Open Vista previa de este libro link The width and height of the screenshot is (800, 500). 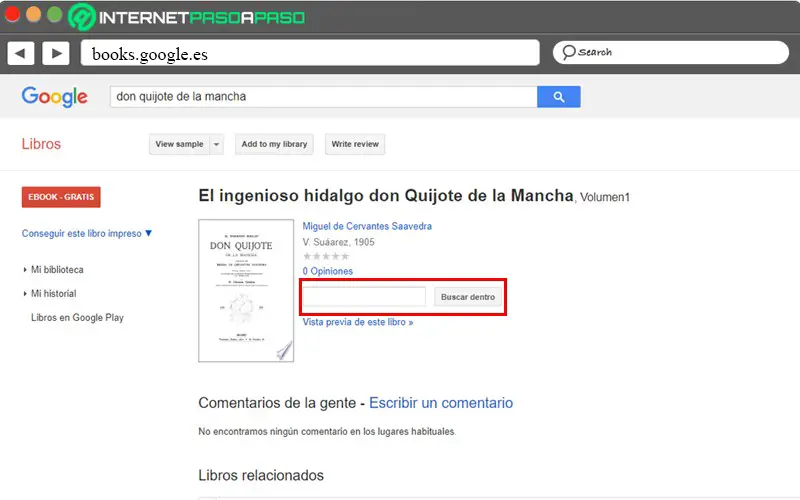click(x=358, y=322)
